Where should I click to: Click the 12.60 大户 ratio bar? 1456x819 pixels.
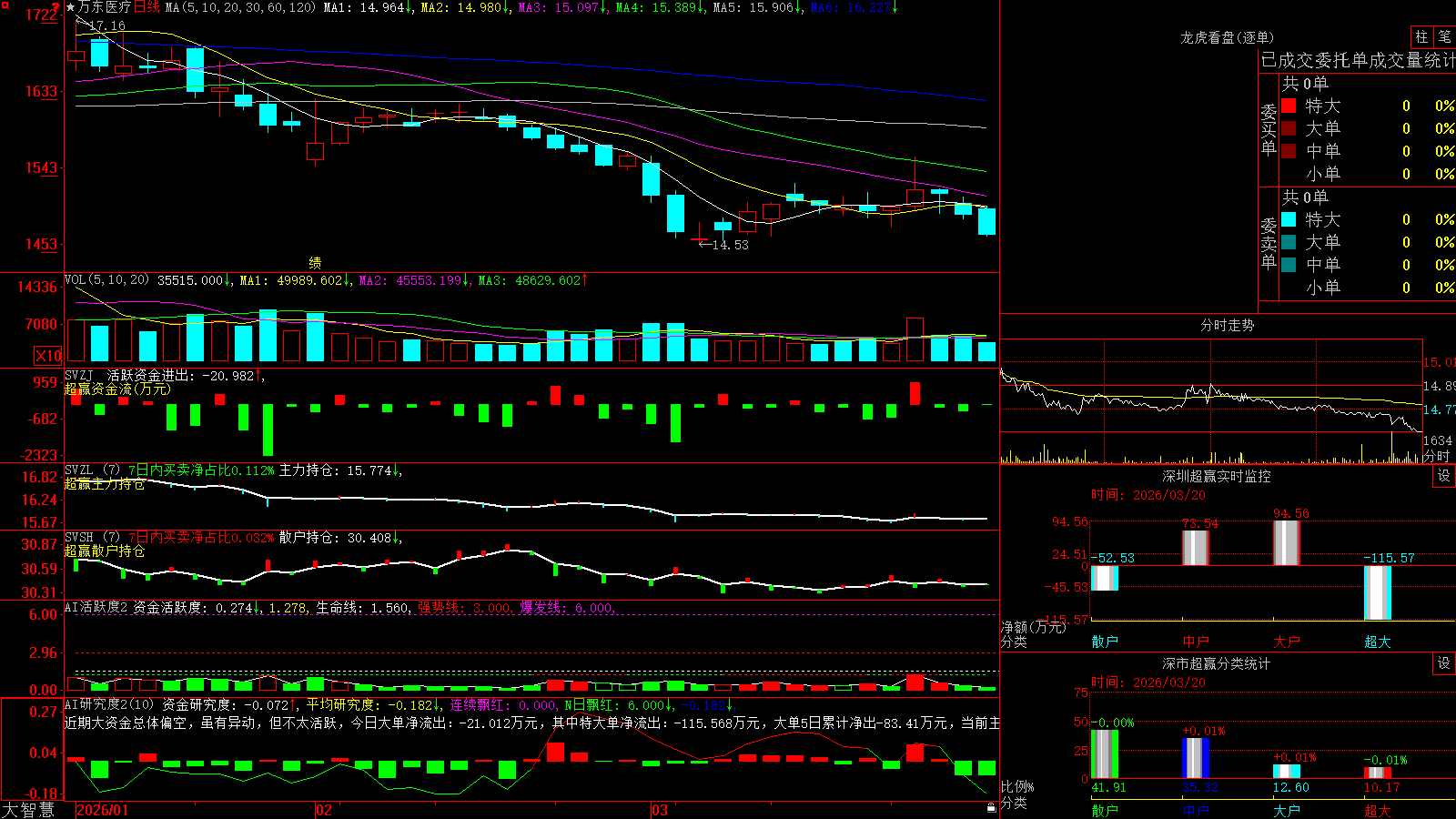pyautogui.click(x=1287, y=772)
